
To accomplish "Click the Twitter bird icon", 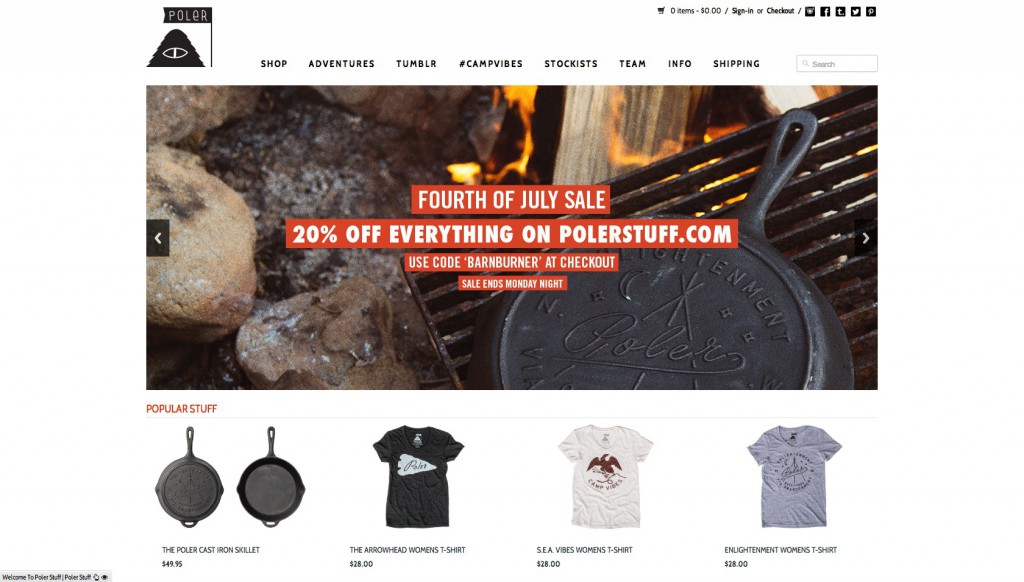I will [856, 11].
